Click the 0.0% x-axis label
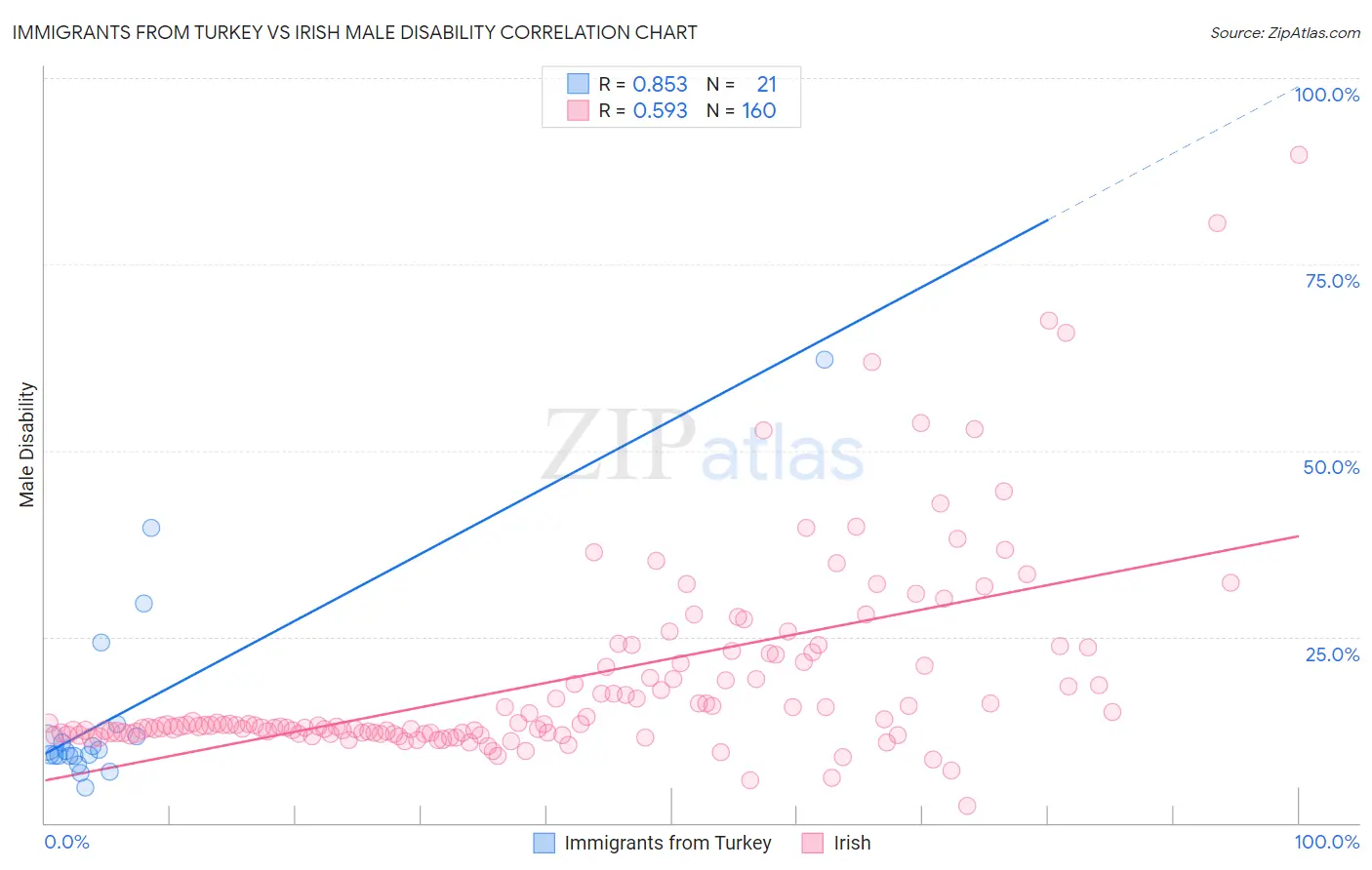The height and width of the screenshot is (870, 1372). 66,842
